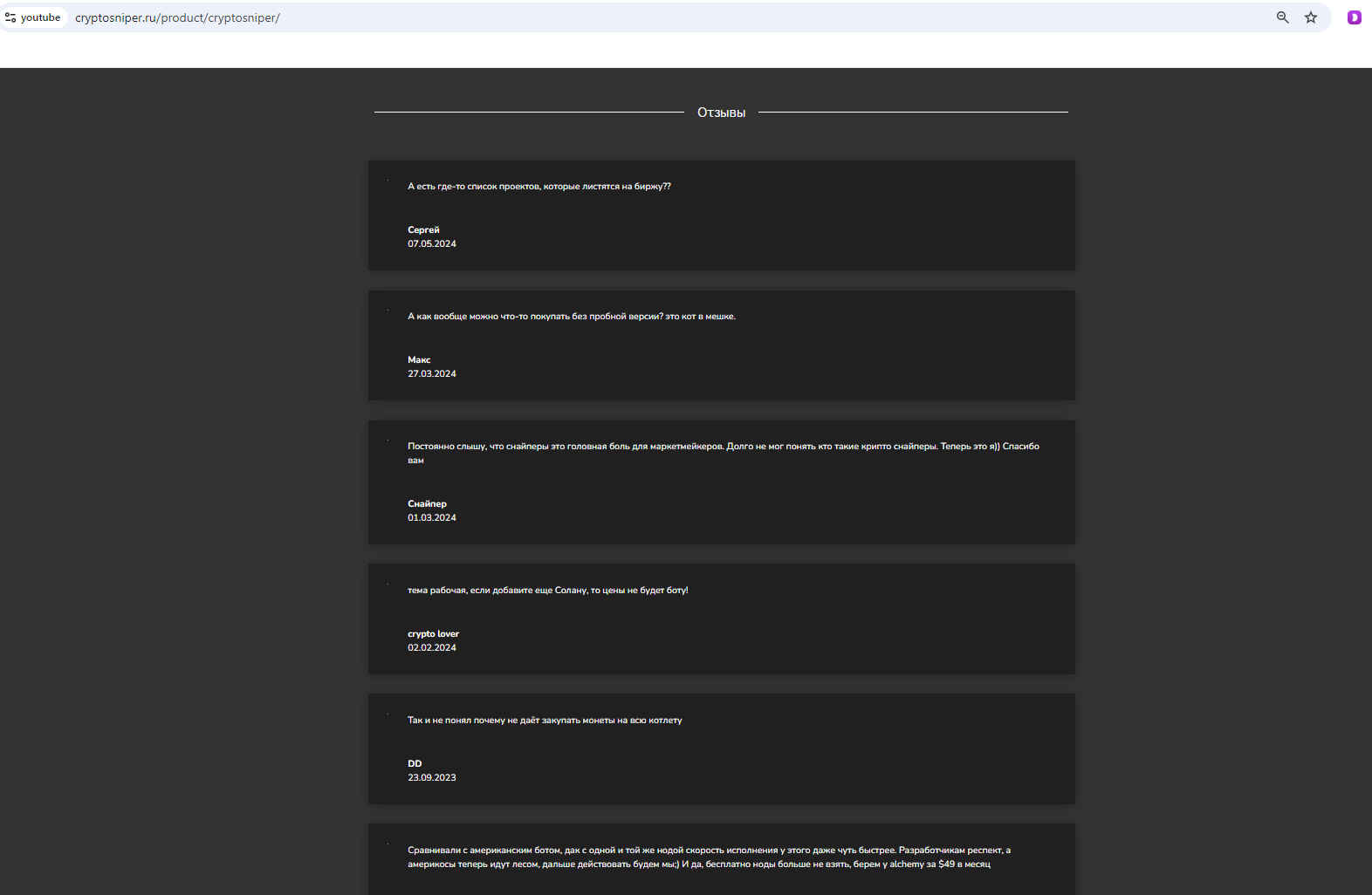Click the date 07.05.2024
Screen dimensions: 1372x895
[x=431, y=244]
